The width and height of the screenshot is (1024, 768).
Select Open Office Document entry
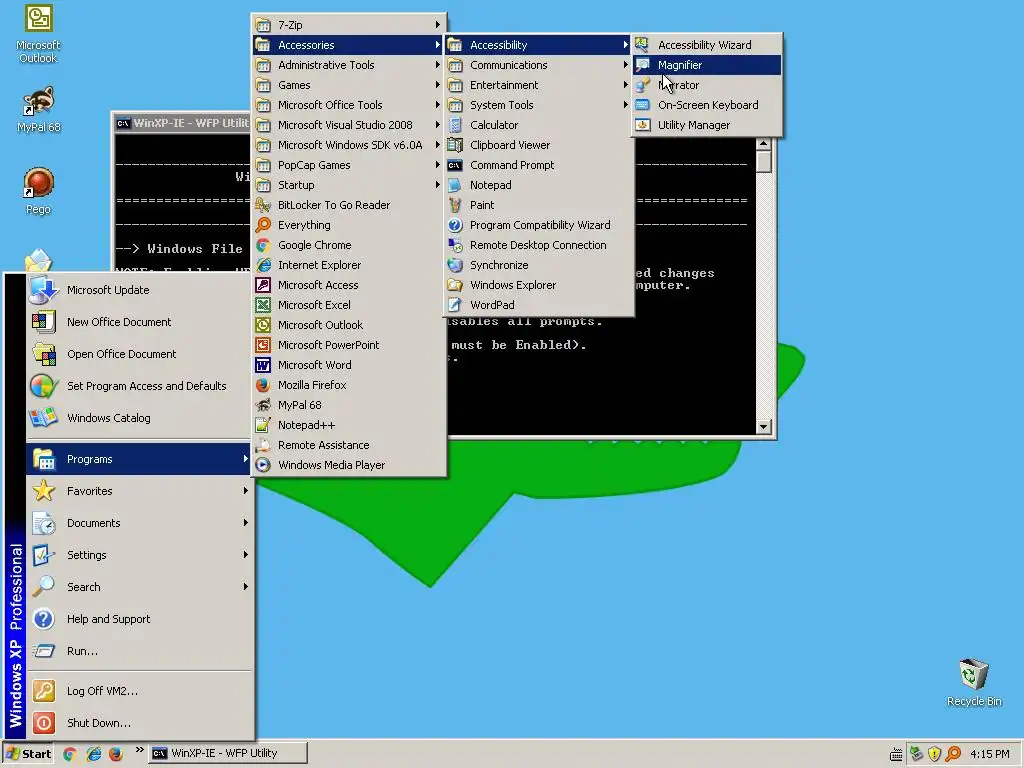pyautogui.click(x=139, y=354)
